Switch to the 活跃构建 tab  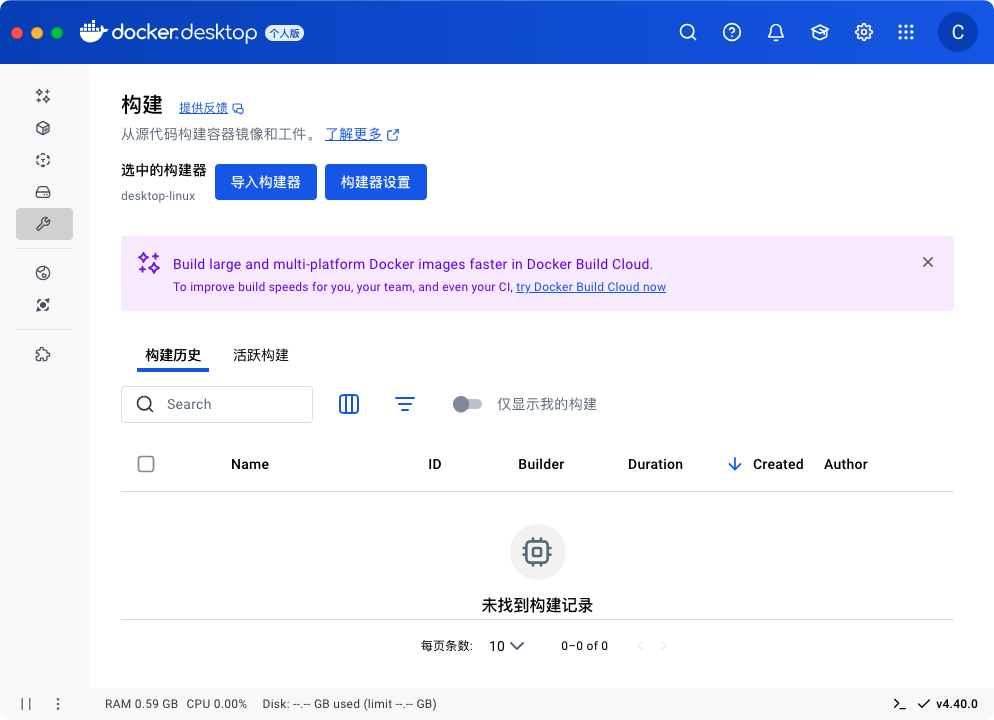pos(261,355)
